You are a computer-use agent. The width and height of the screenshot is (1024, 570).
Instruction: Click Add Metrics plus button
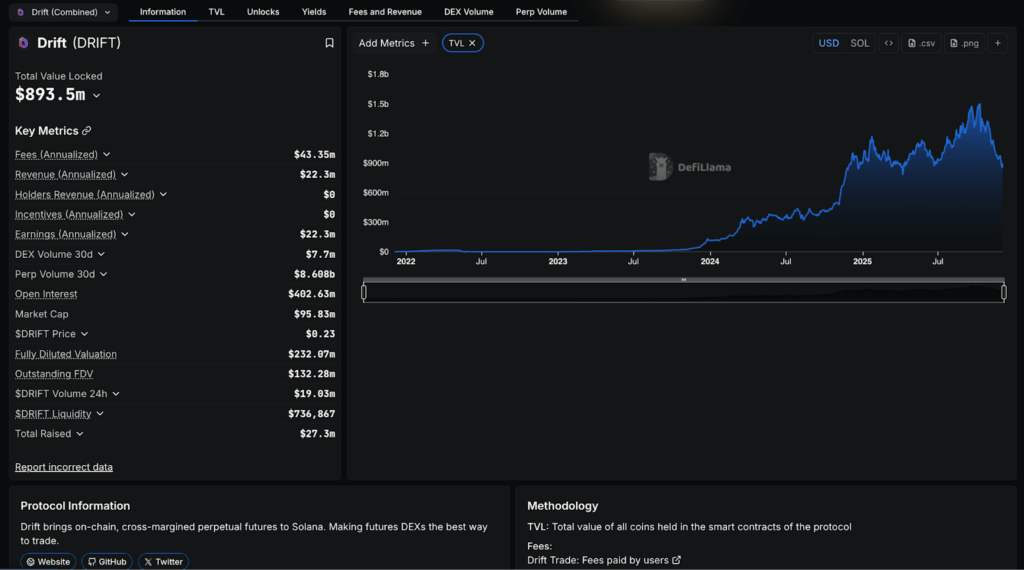426,43
